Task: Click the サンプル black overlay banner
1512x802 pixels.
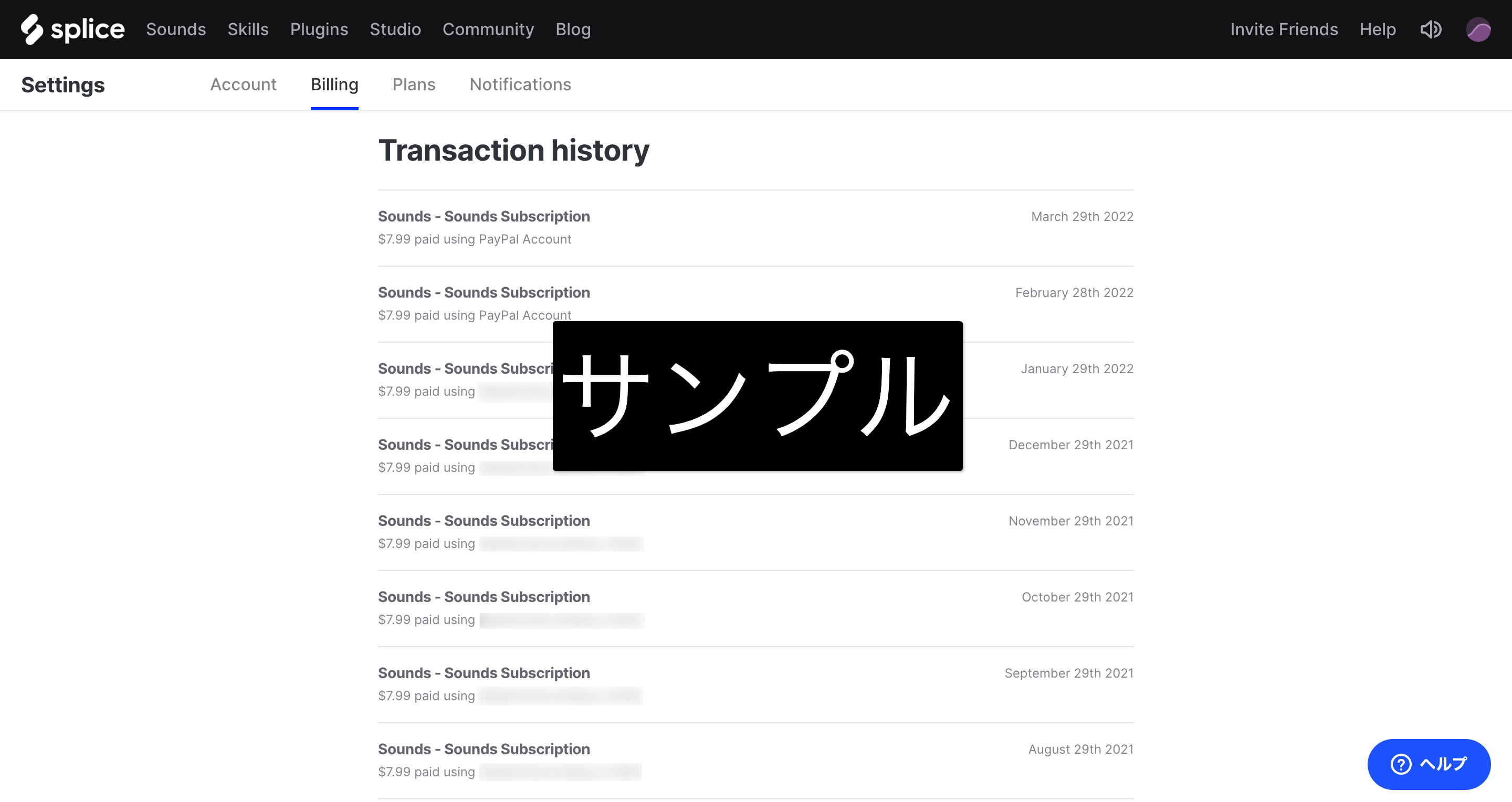Action: 757,395
